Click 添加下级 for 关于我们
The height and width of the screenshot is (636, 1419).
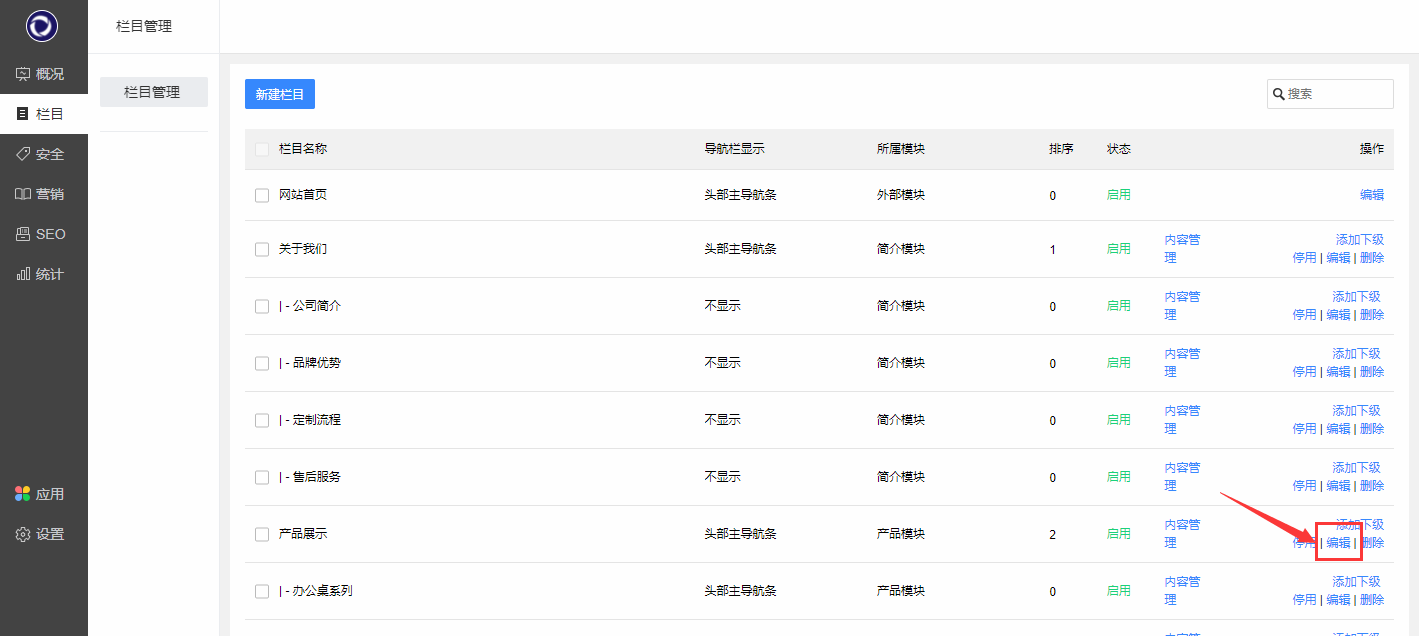pyautogui.click(x=1359, y=239)
